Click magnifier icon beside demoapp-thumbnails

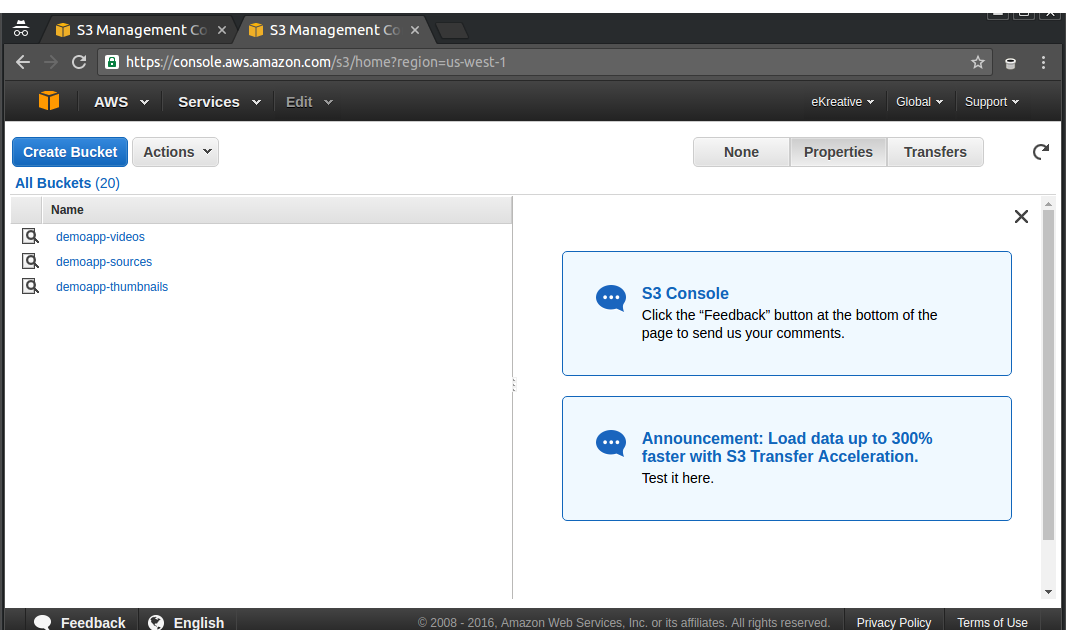(31, 287)
